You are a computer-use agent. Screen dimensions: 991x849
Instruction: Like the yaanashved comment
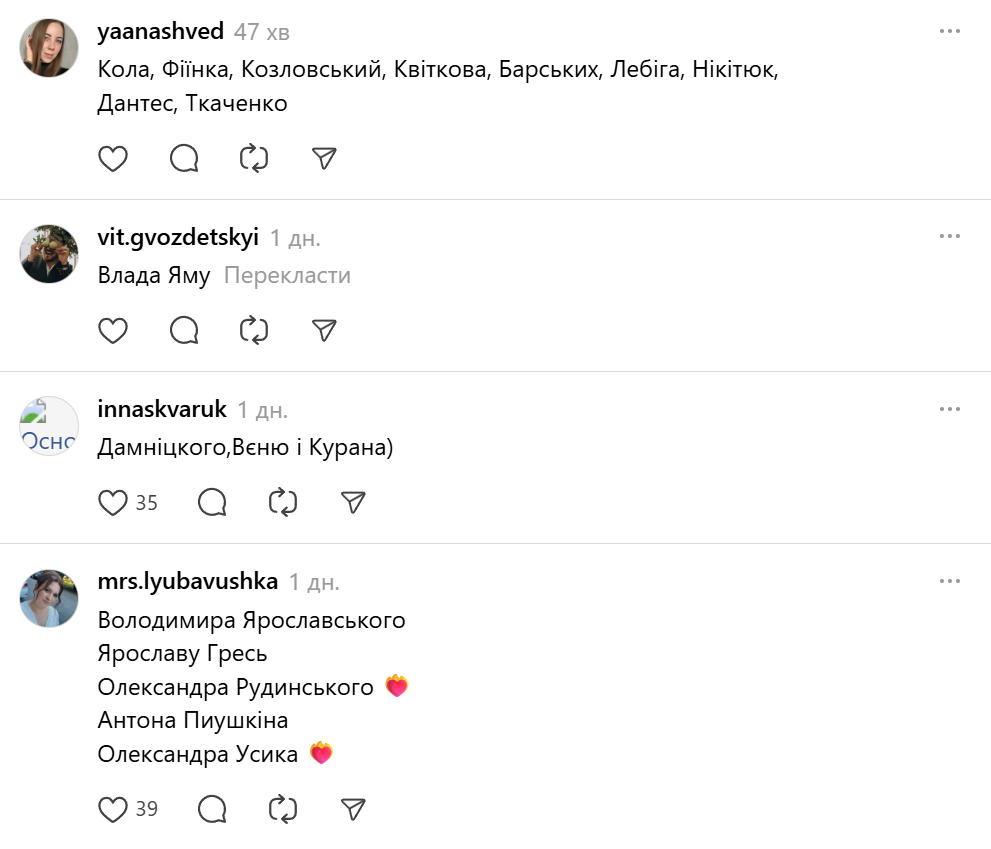click(x=113, y=158)
